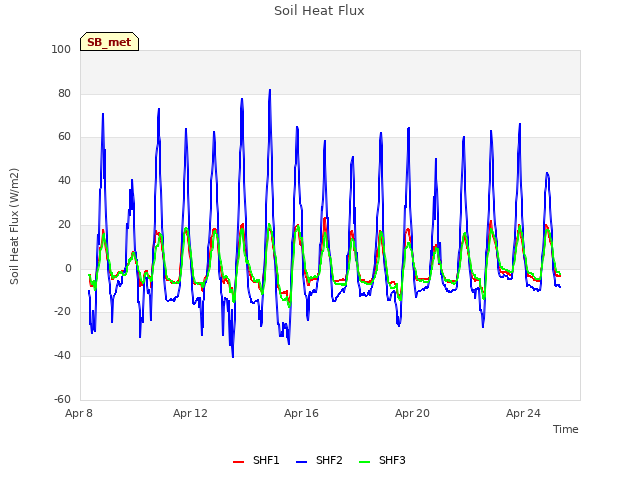Click the red SHF1 legend color marker
The height and width of the screenshot is (480, 640).
click(238, 462)
